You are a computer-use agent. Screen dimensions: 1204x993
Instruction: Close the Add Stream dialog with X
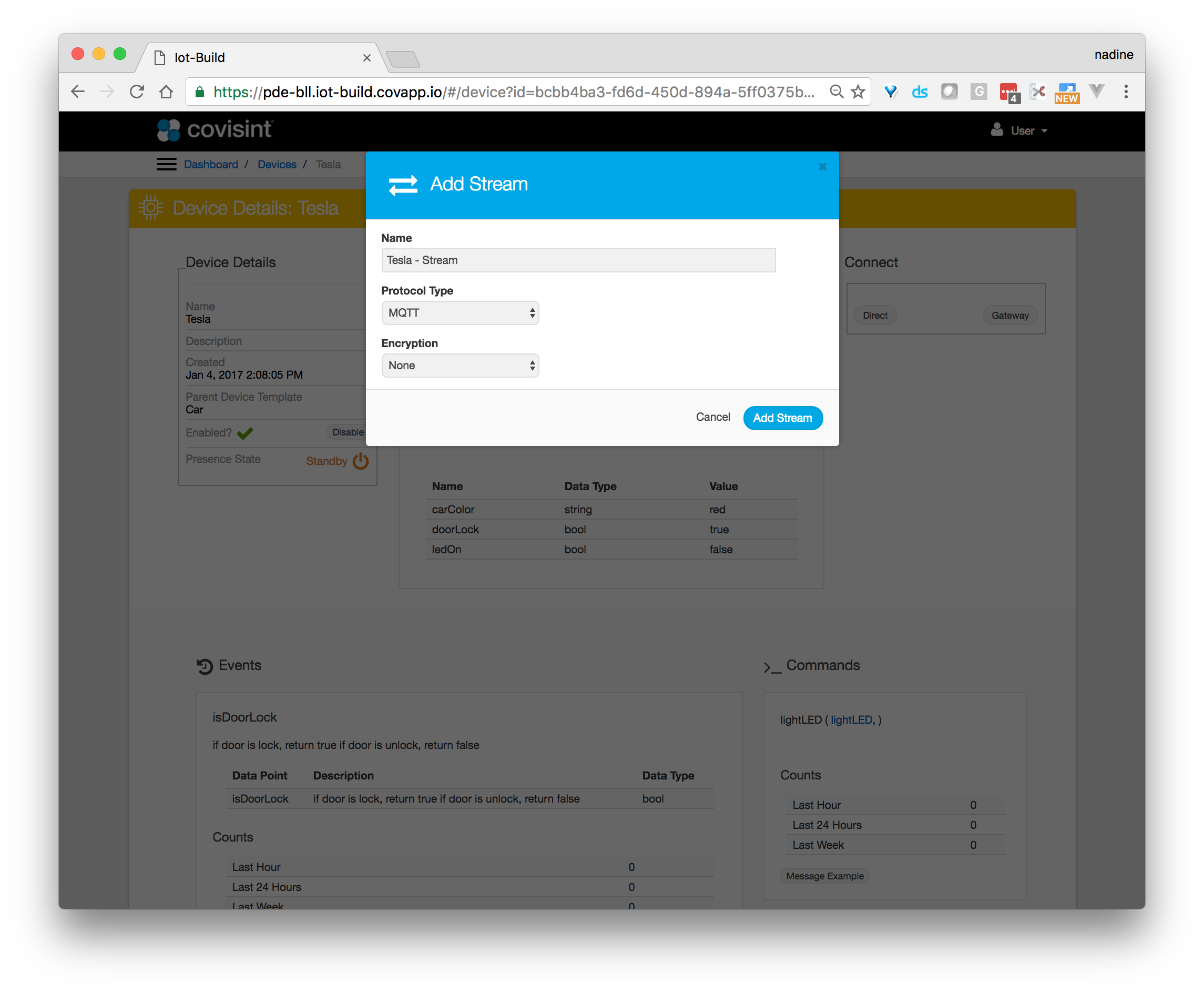pos(823,166)
